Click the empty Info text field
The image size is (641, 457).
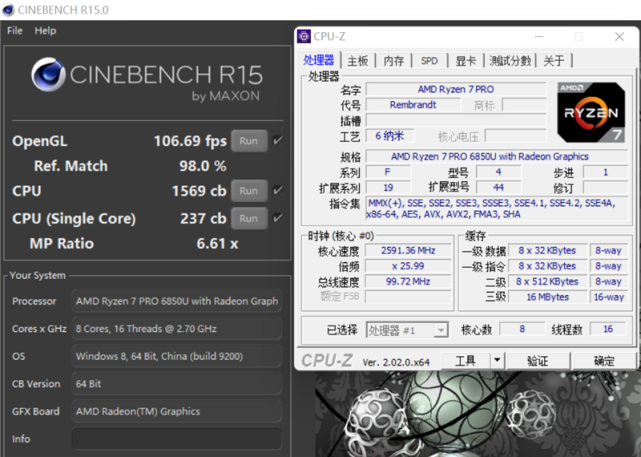pos(175,439)
